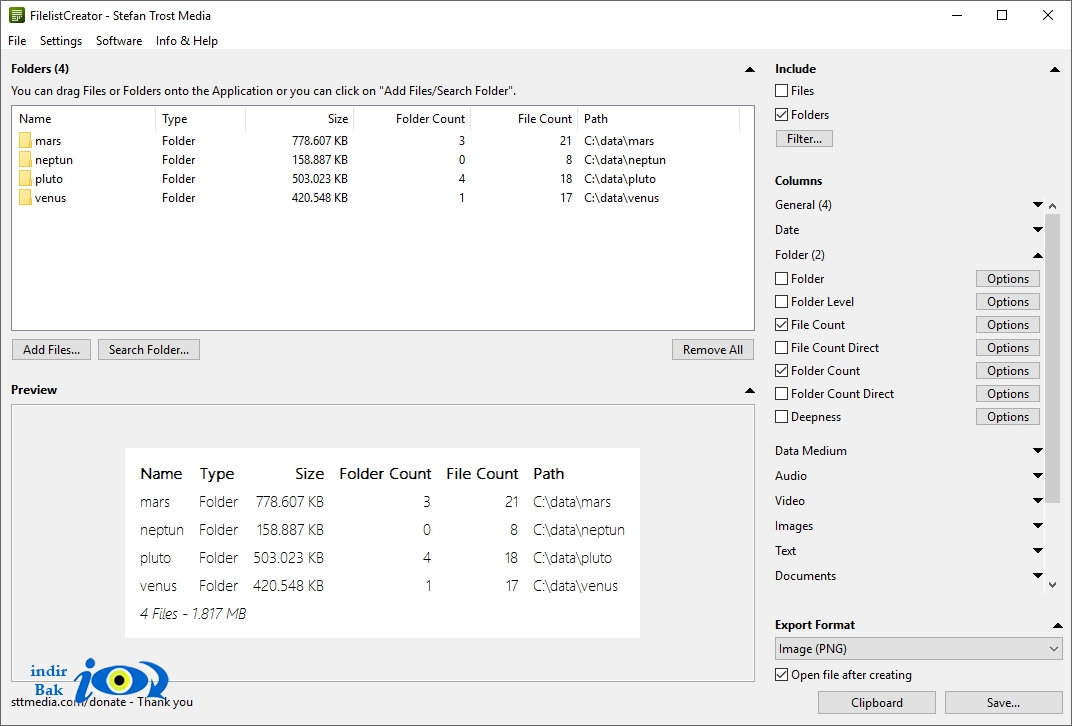The width and height of the screenshot is (1072, 726).
Task: Sort by the Folder Count column header
Action: 412,119
